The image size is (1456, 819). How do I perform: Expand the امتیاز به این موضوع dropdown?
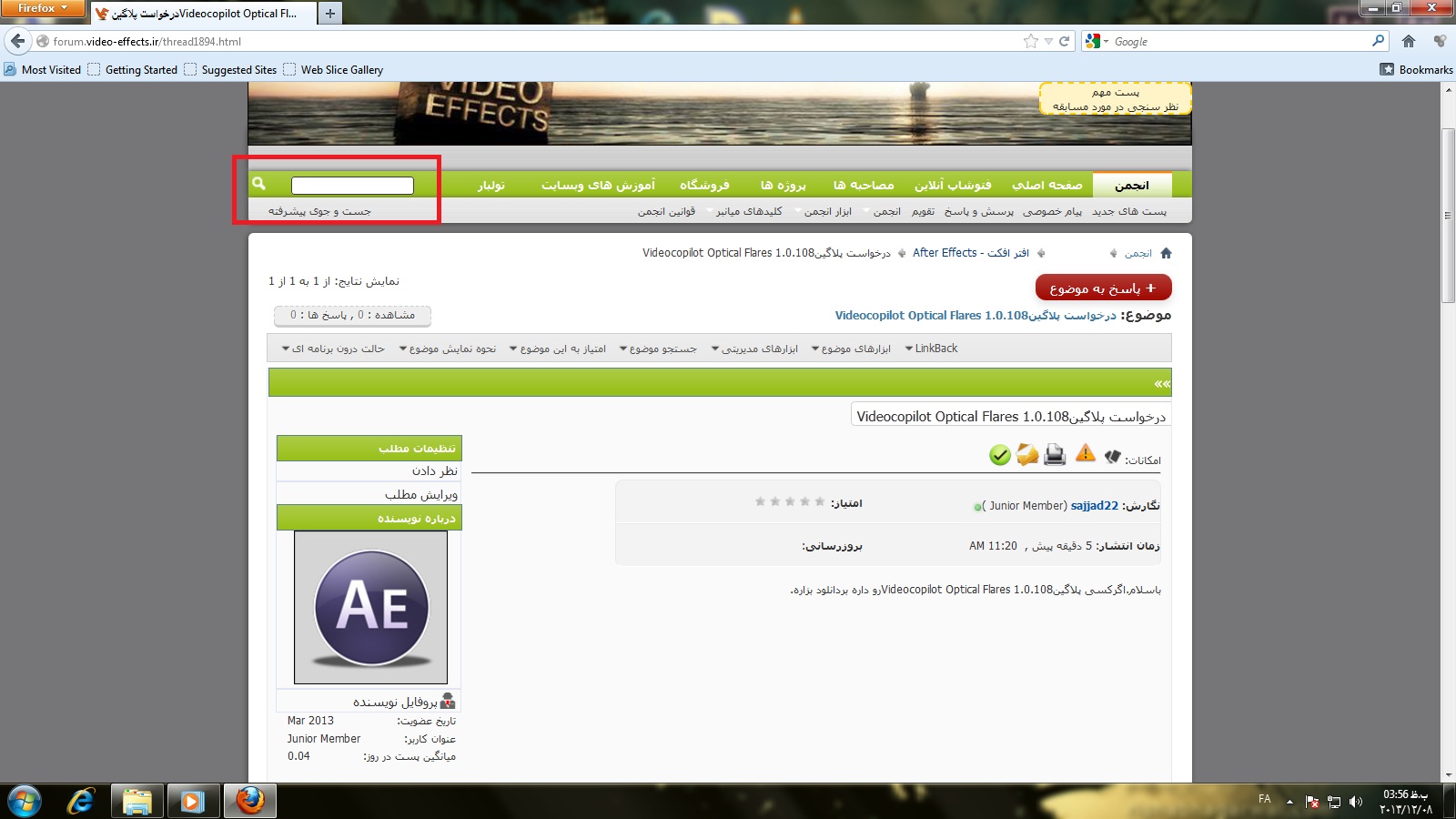(x=557, y=349)
